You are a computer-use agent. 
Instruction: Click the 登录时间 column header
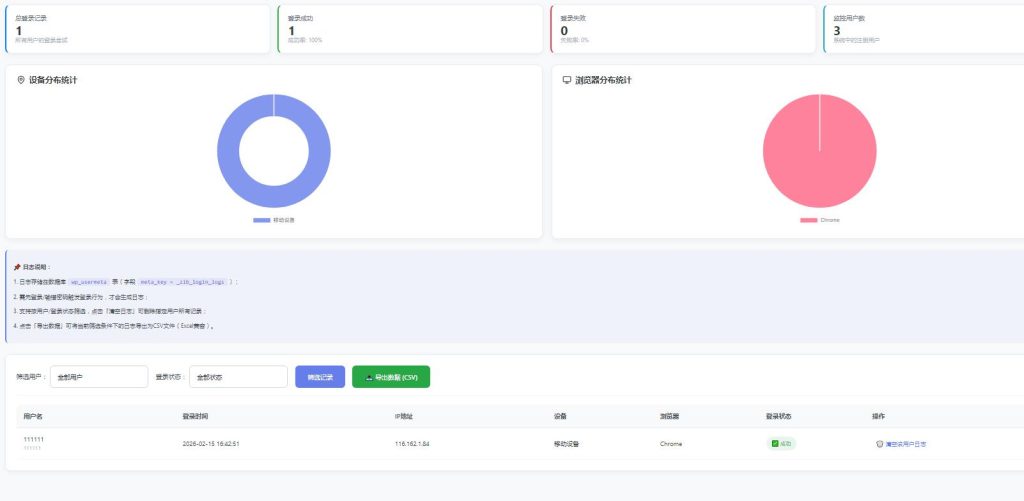pyautogui.click(x=195, y=416)
